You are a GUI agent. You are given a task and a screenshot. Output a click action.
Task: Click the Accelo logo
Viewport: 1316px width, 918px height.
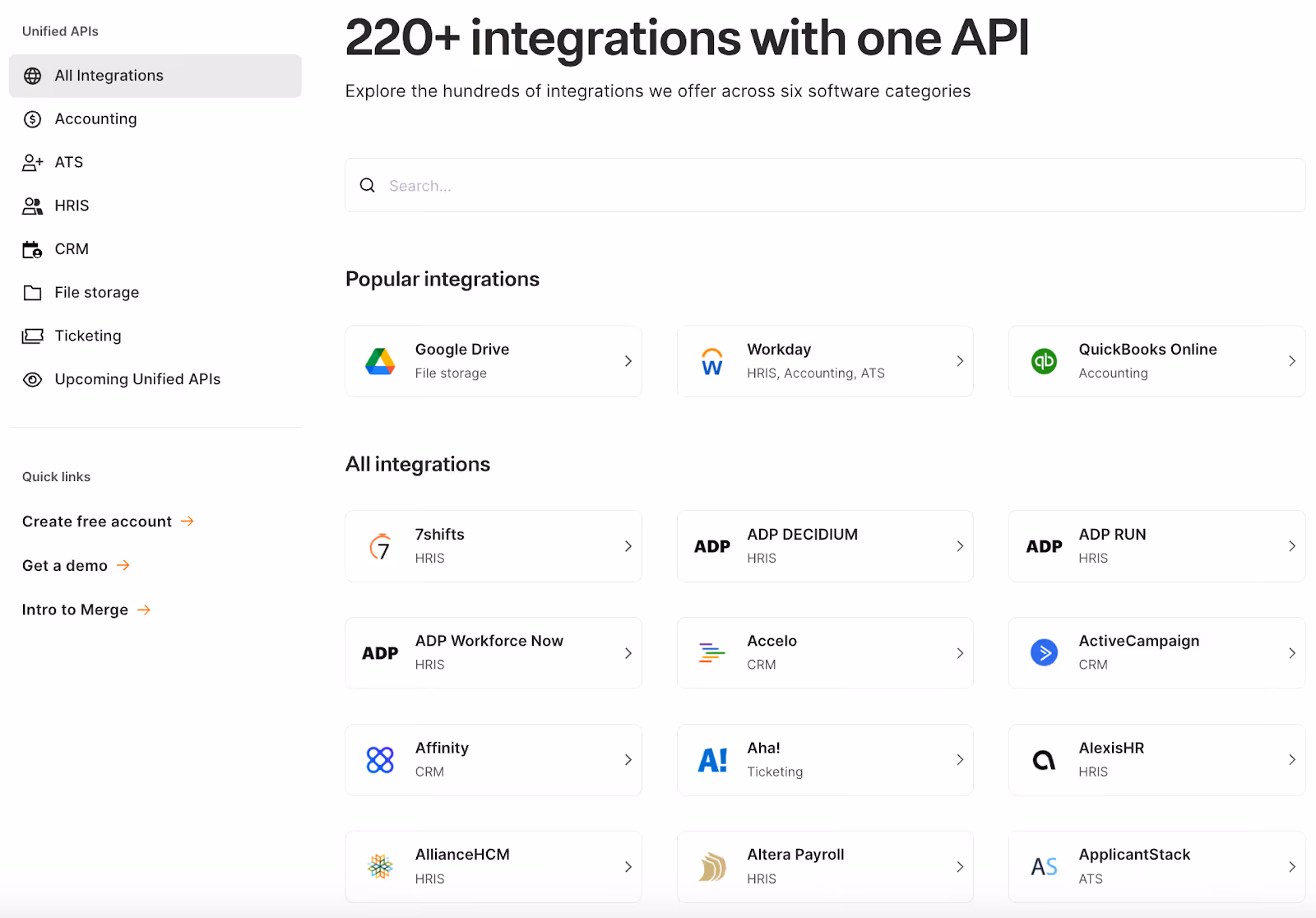[712, 653]
